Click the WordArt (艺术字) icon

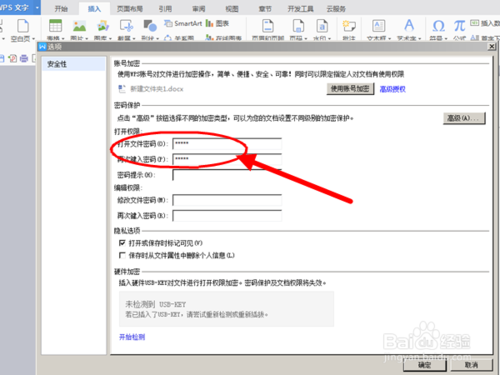[409, 26]
